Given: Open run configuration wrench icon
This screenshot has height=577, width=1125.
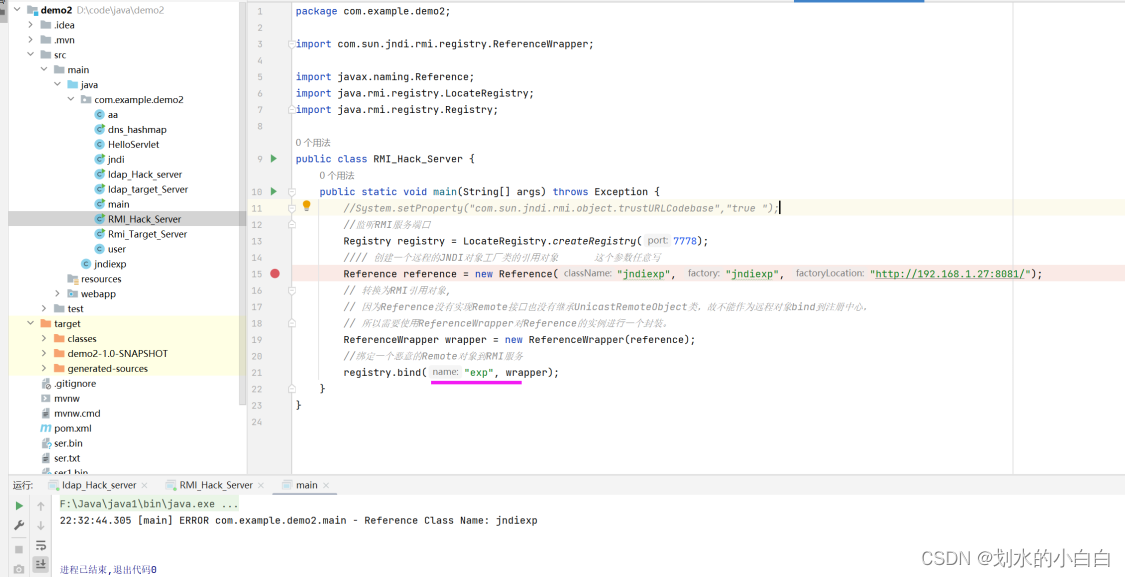Looking at the screenshot, I should (x=19, y=525).
